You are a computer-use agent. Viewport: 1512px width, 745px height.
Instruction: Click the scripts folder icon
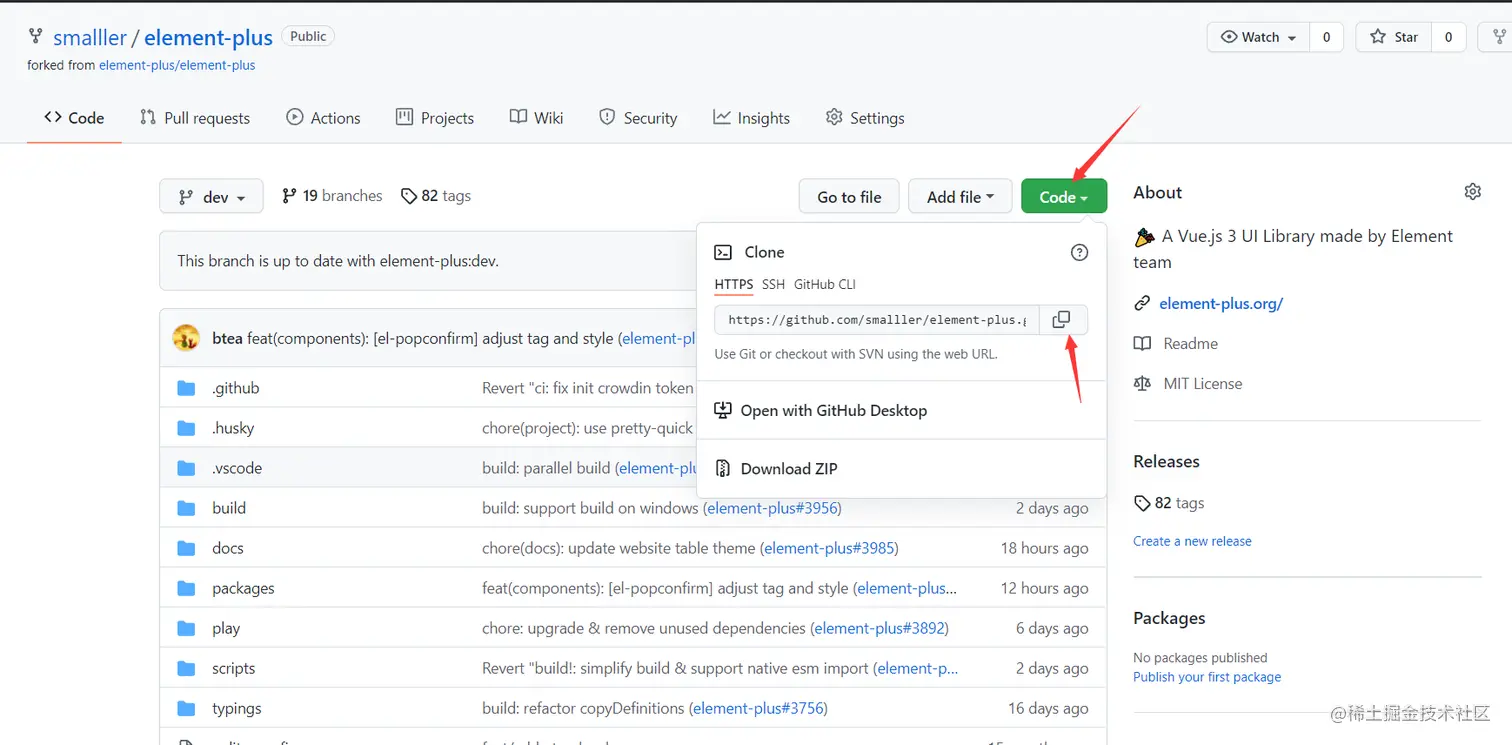(x=186, y=668)
